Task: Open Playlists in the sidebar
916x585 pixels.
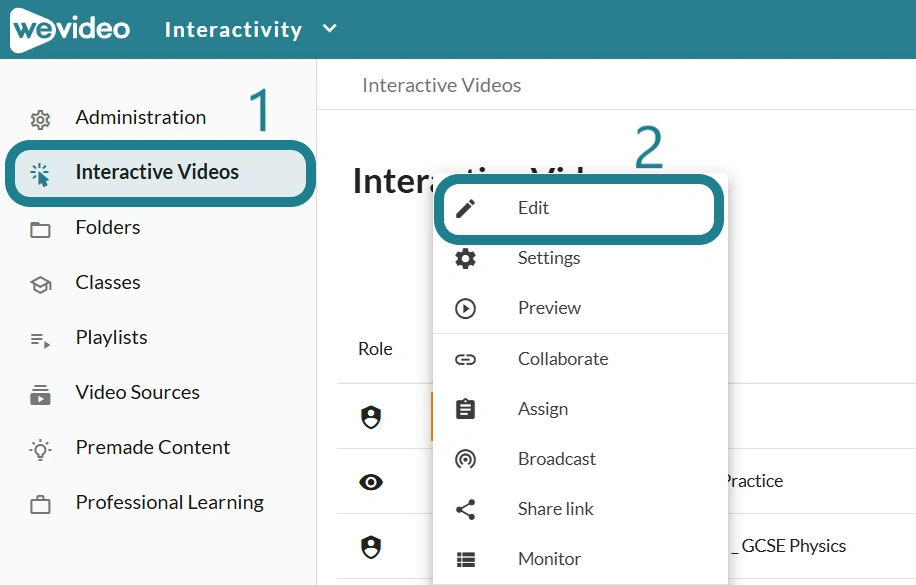Action: (x=112, y=337)
